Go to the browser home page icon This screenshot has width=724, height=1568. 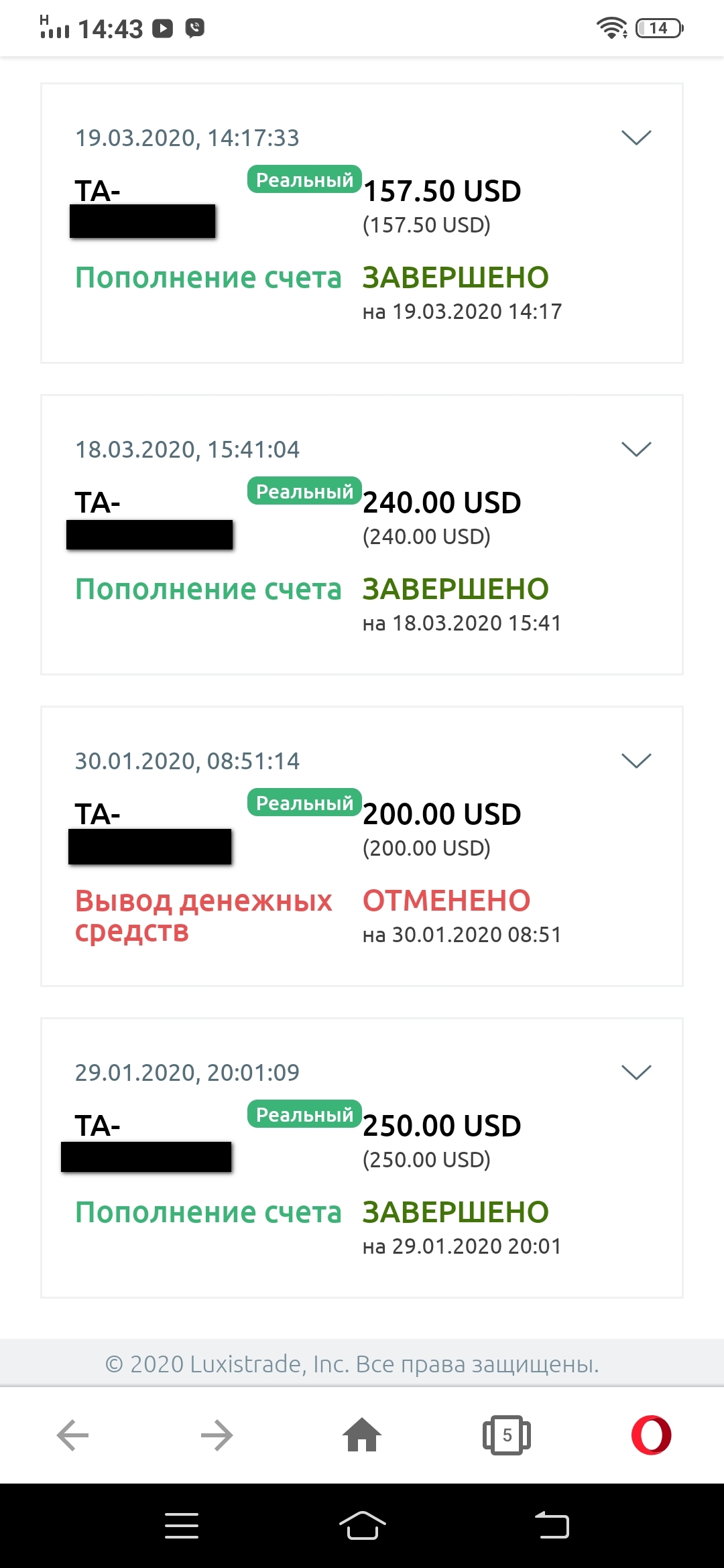(362, 1435)
